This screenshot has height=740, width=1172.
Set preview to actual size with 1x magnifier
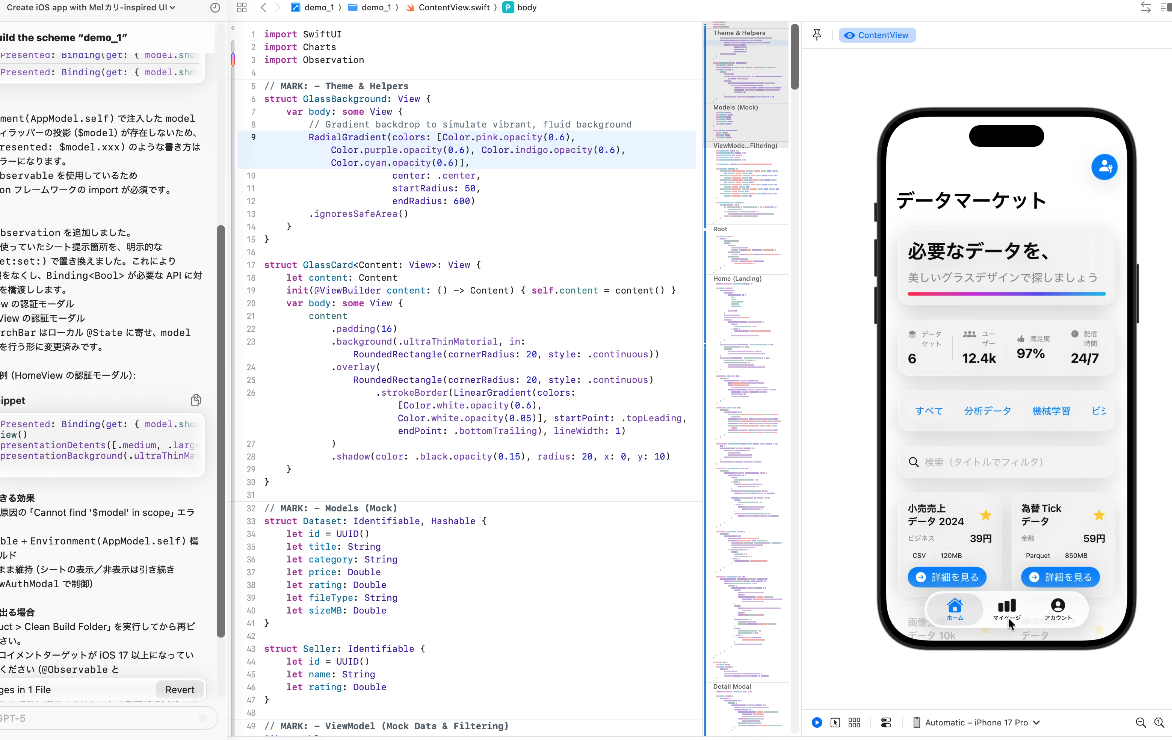point(1160,722)
